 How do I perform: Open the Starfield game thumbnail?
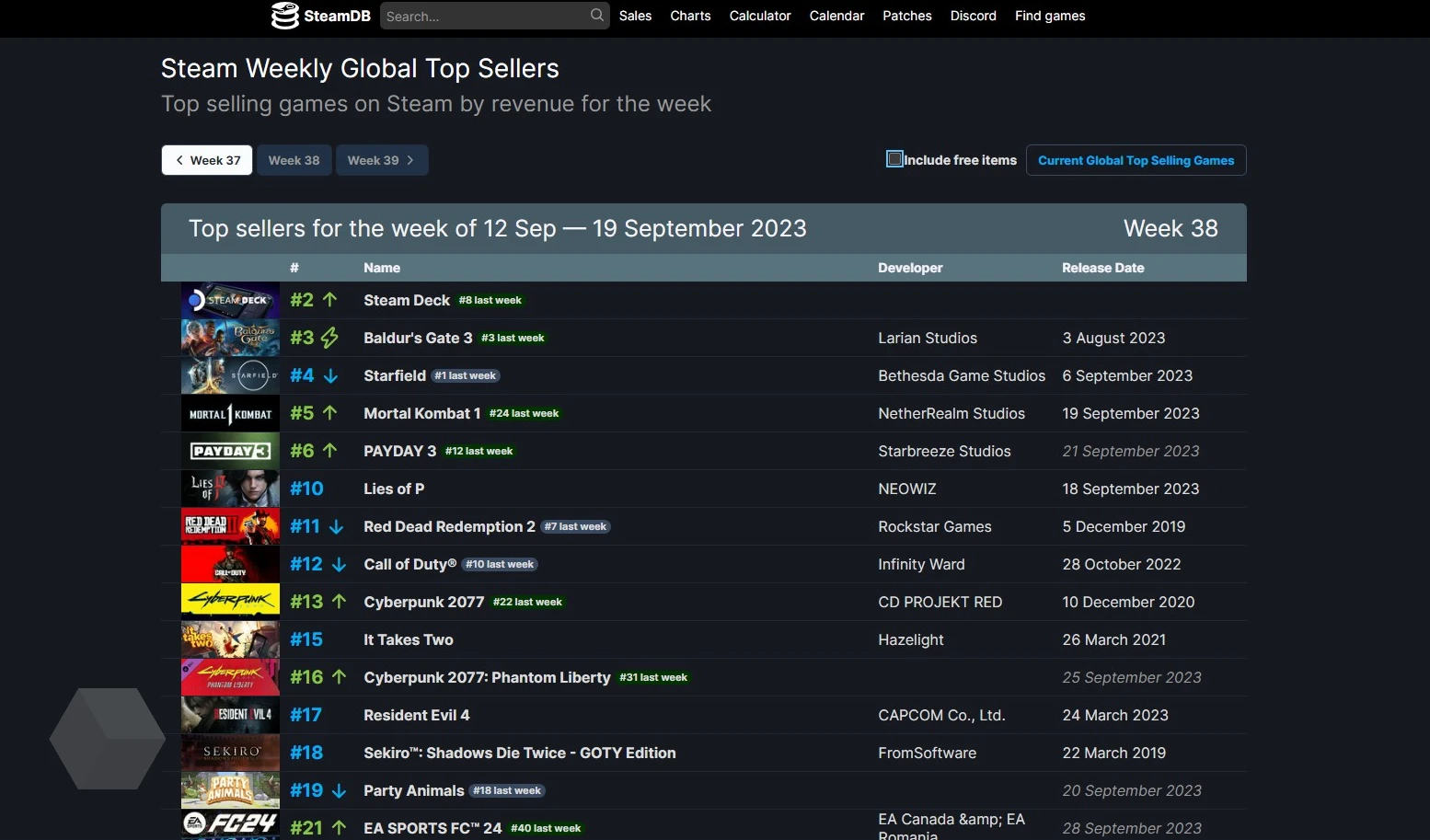[230, 375]
